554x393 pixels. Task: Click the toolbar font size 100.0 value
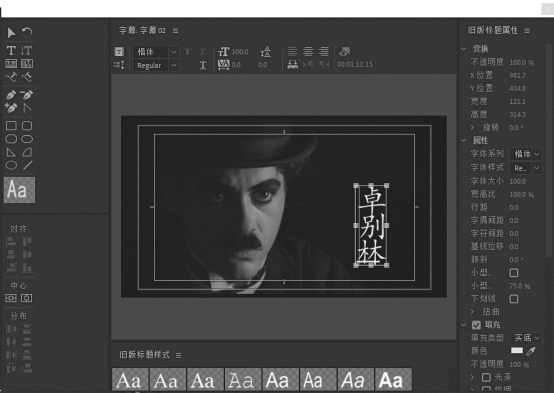(240, 52)
